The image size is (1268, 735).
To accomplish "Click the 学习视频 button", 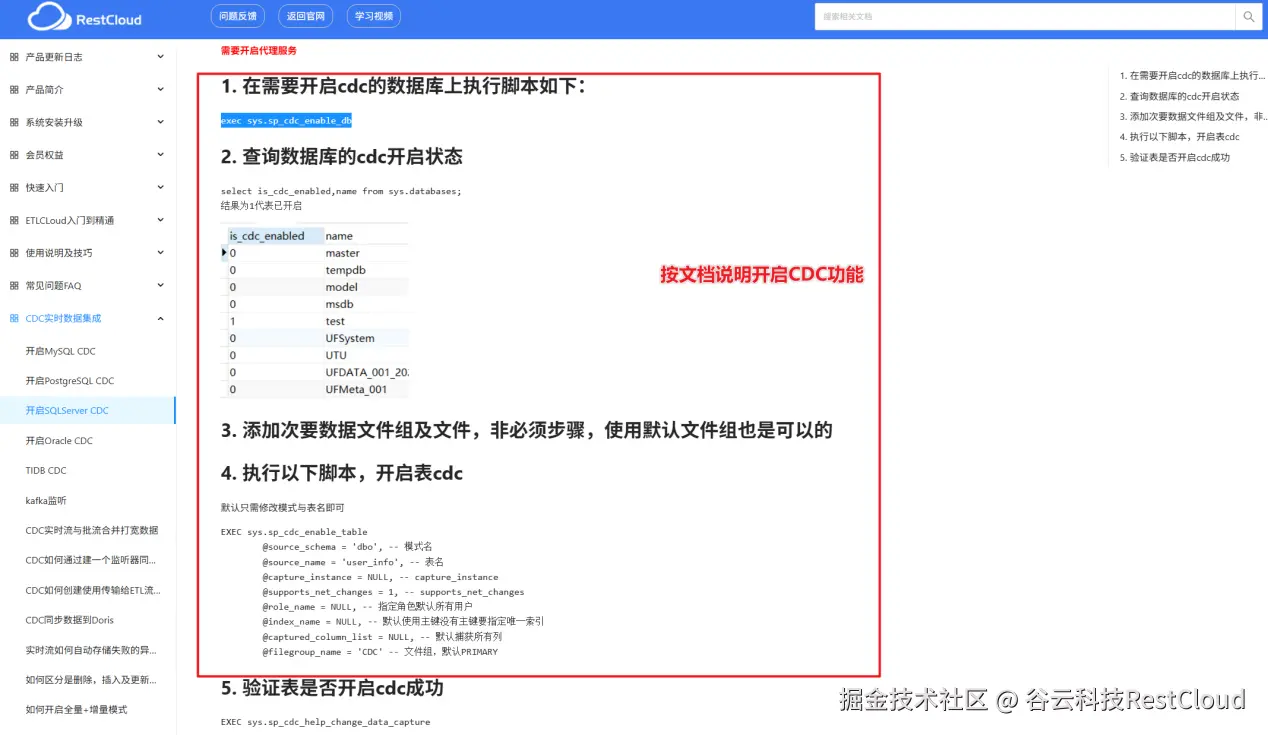I will 374,16.
